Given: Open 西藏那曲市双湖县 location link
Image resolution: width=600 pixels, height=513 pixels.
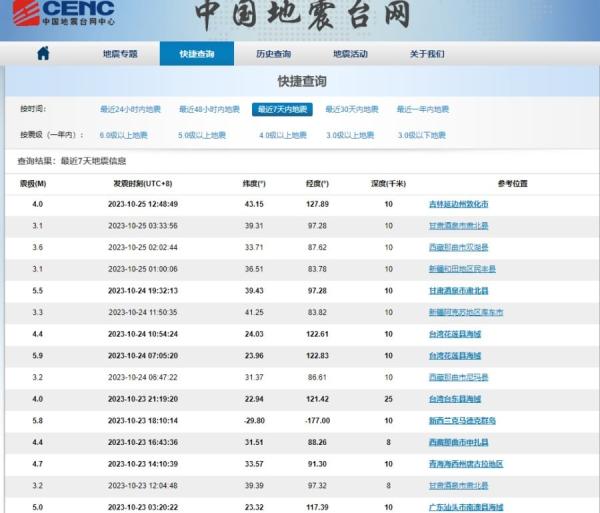Looking at the screenshot, I should pyautogui.click(x=458, y=248).
